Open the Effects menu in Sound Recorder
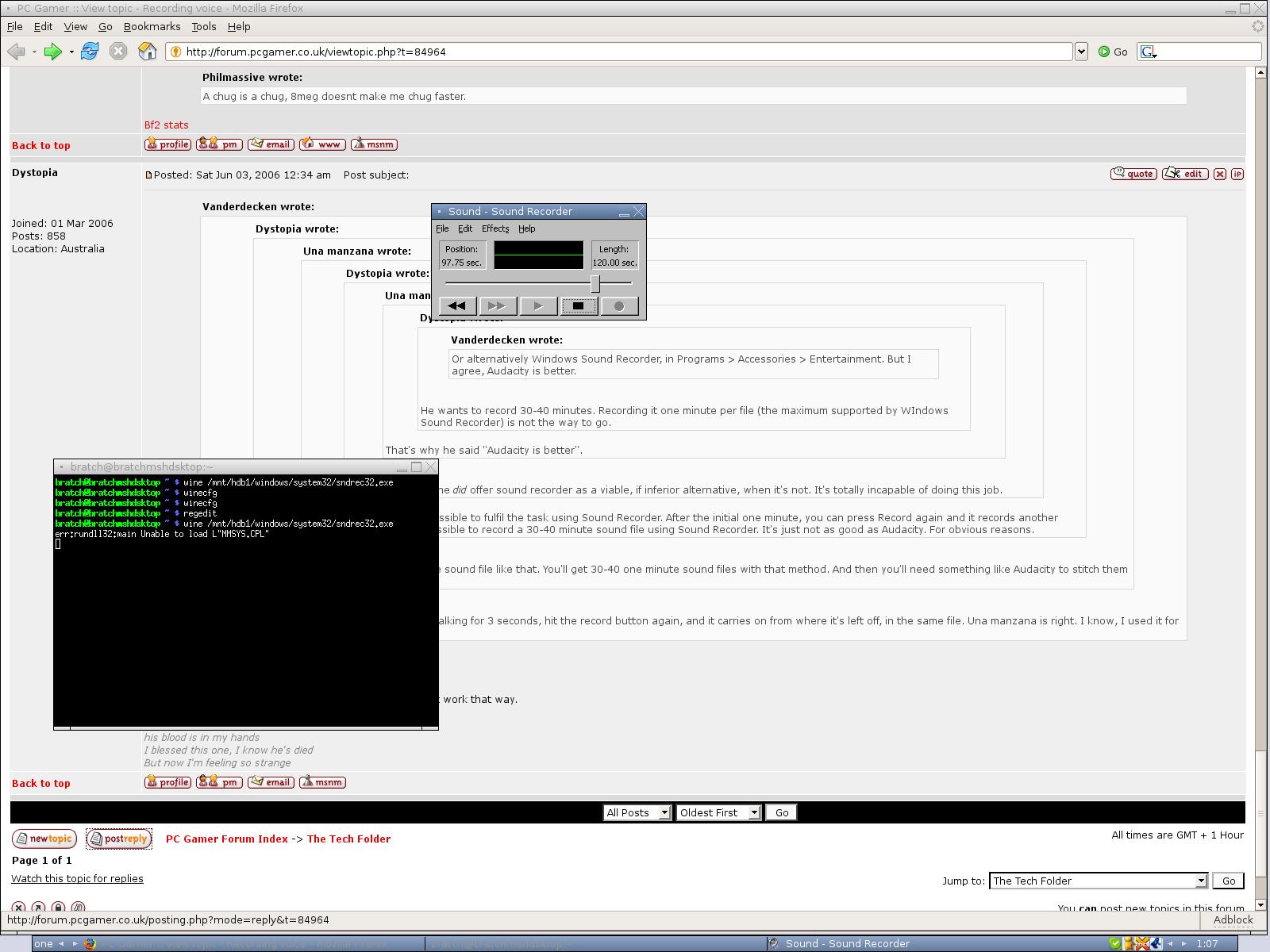This screenshot has height=952, width=1270. [495, 228]
